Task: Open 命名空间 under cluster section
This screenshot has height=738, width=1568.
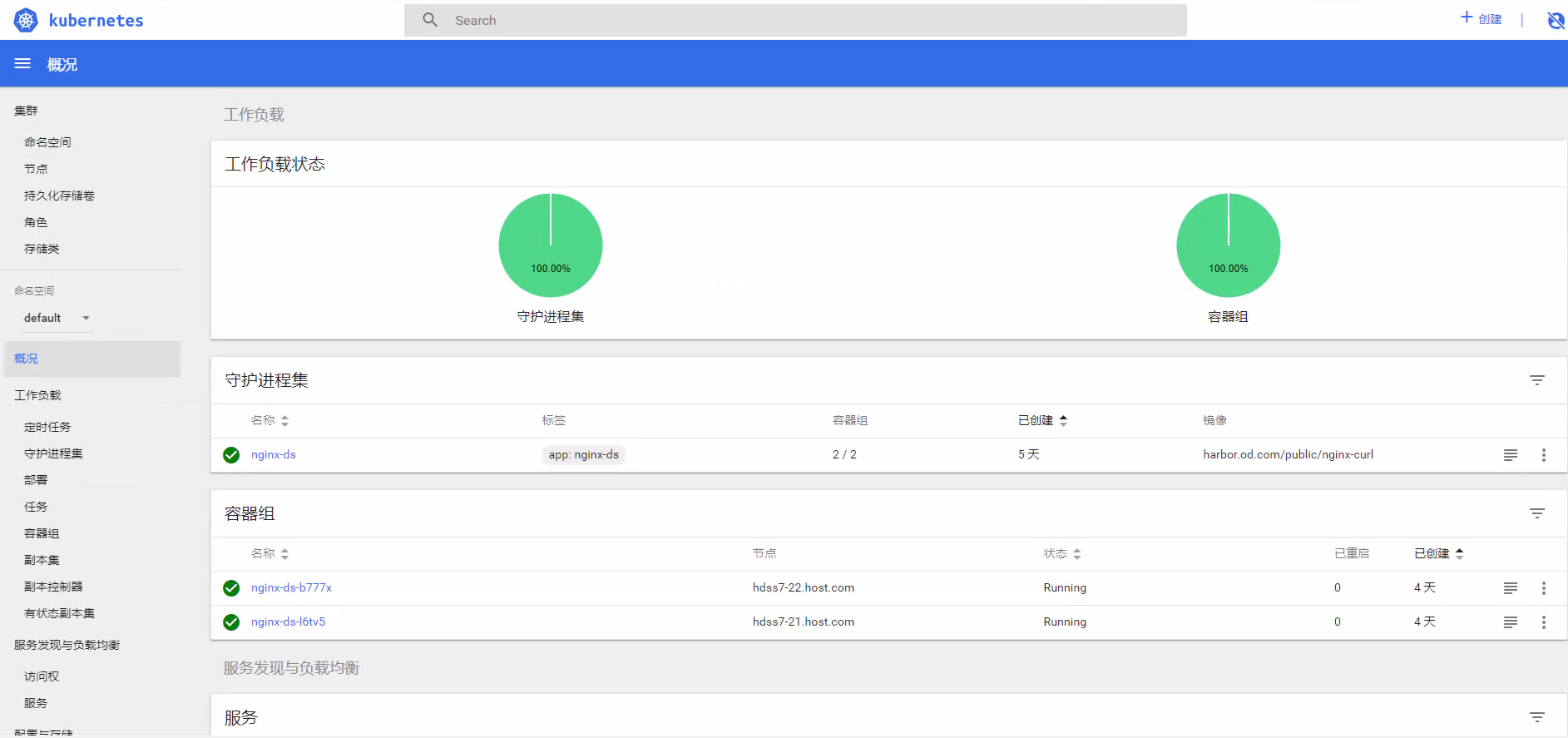Action: click(x=47, y=142)
